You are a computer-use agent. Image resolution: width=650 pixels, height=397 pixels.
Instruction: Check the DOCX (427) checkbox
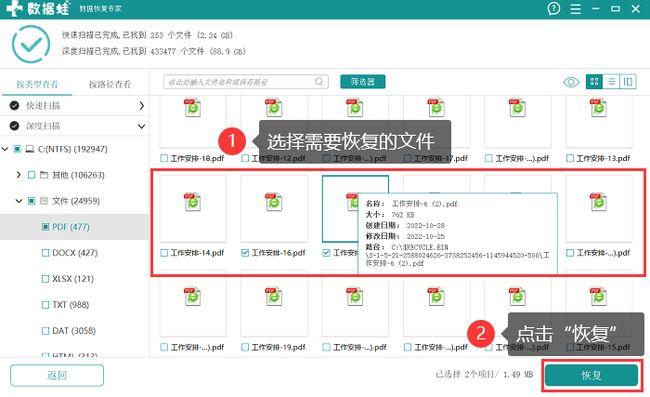pos(46,253)
